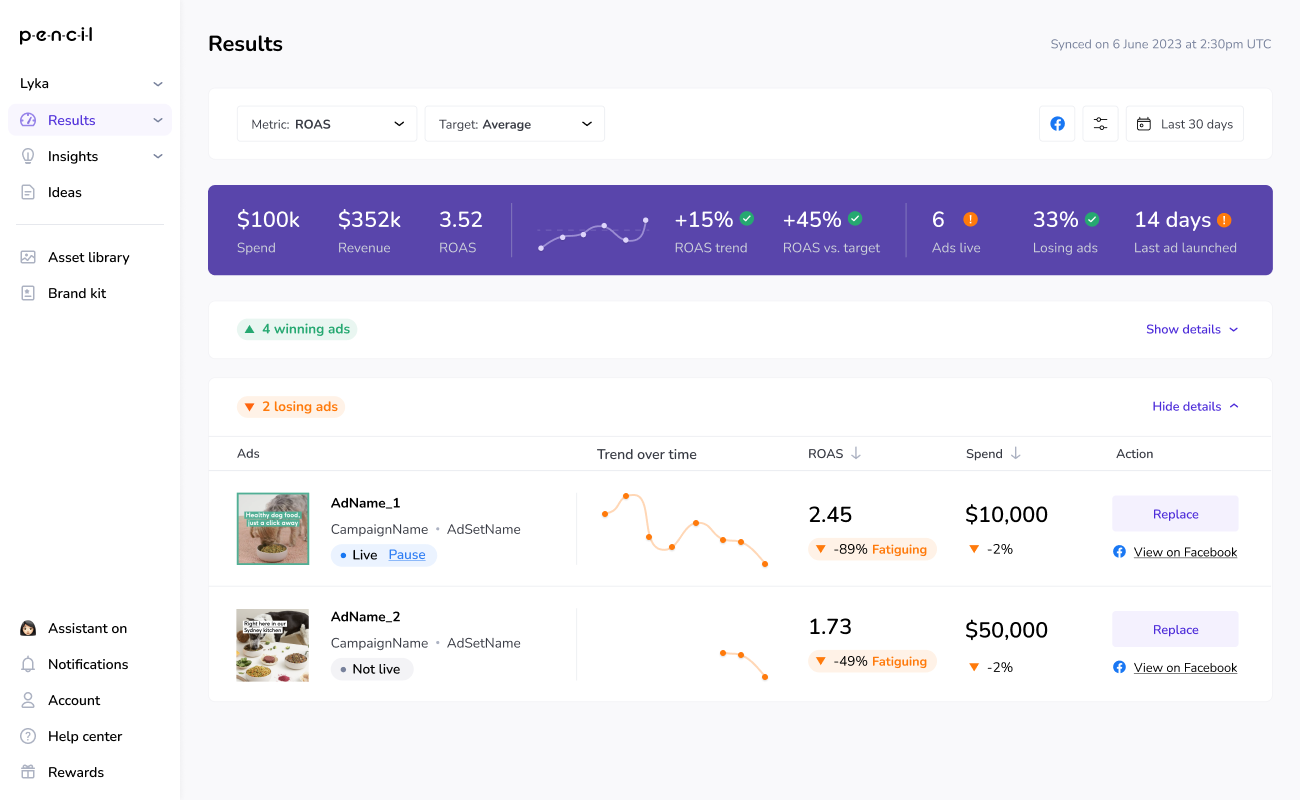Open Insights in the sidebar
This screenshot has width=1300, height=800.
click(90, 156)
